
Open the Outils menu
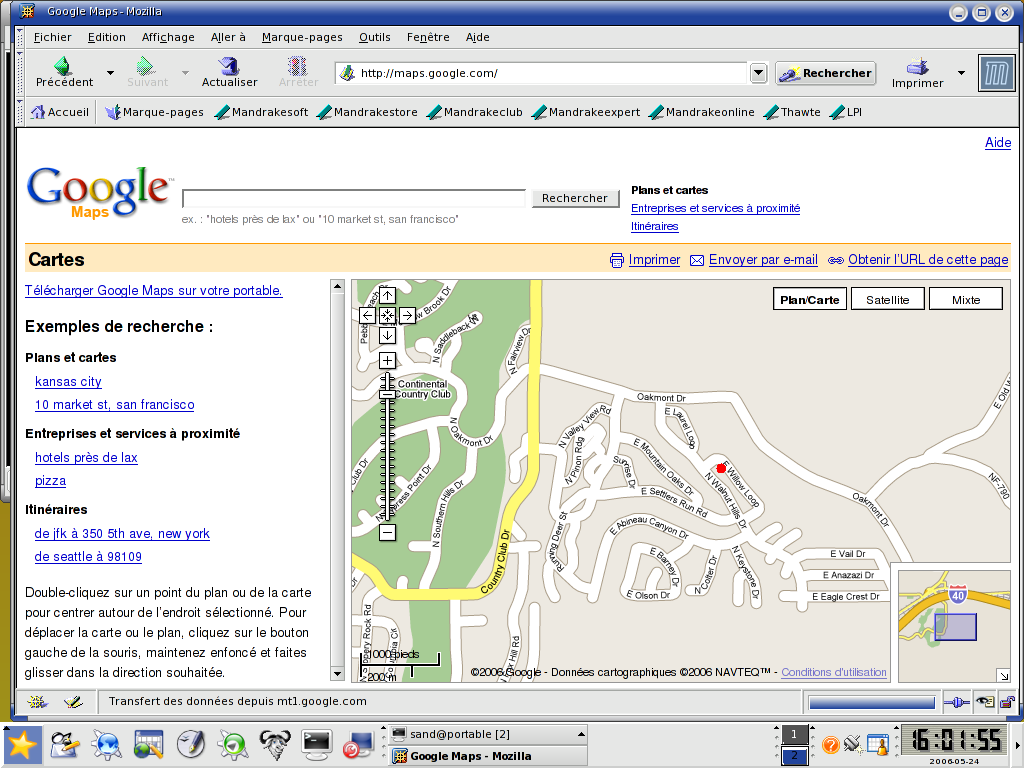coord(375,37)
